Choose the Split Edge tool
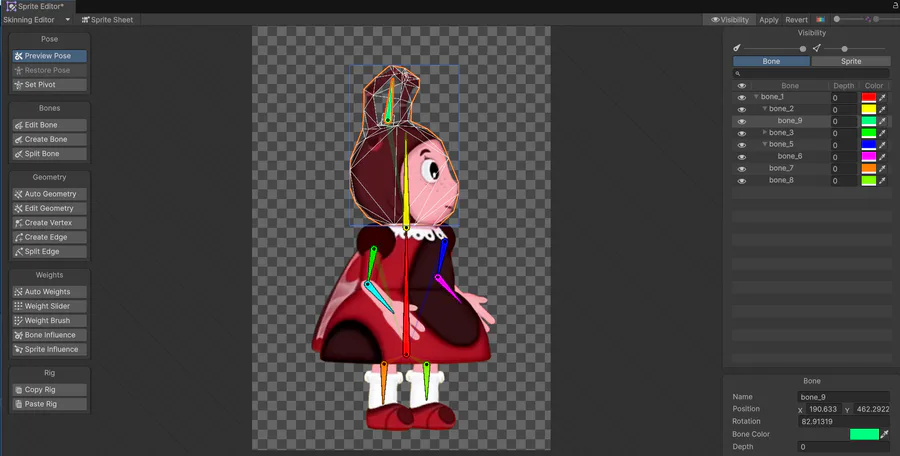The image size is (900, 456). point(49,251)
